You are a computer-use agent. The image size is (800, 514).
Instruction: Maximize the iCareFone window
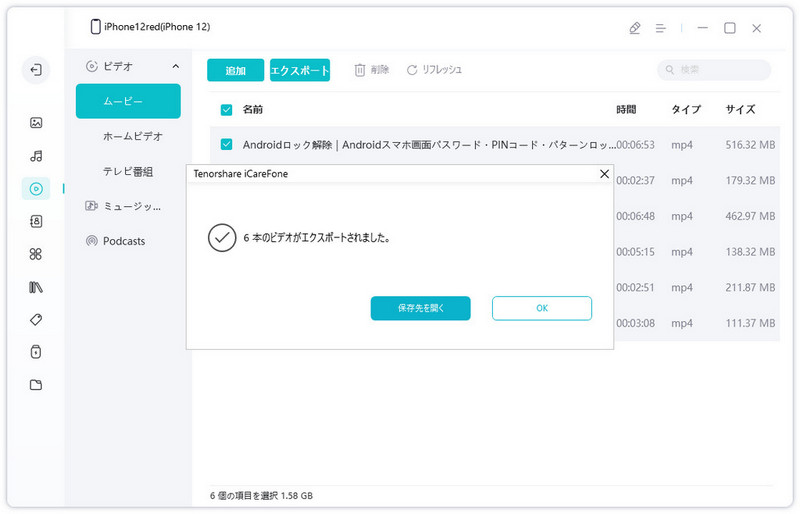pos(730,28)
